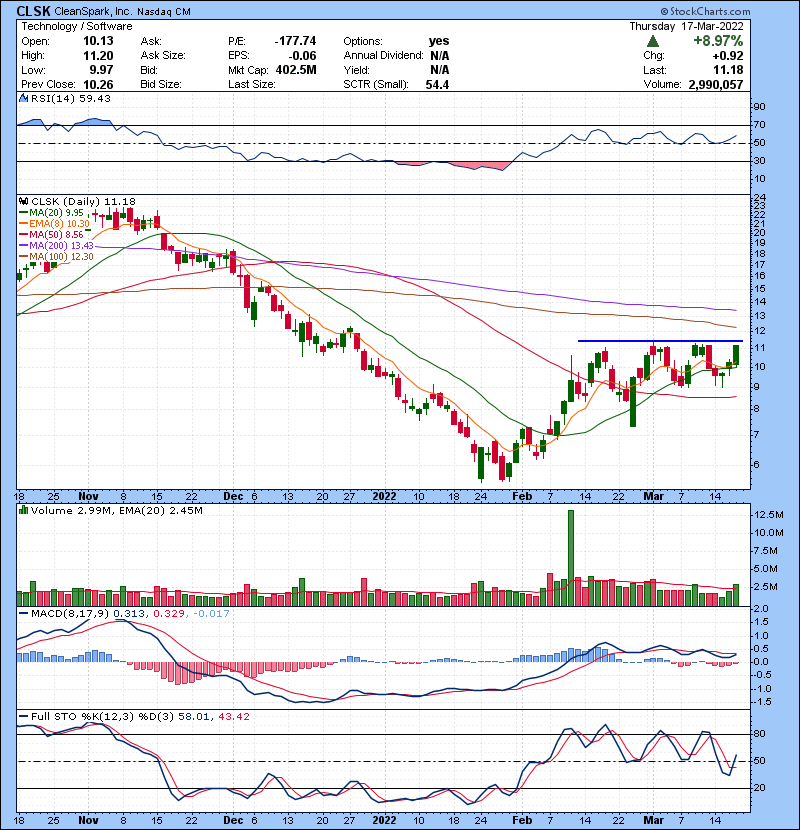
Task: Click the Chg value +0.92
Action: coord(727,56)
